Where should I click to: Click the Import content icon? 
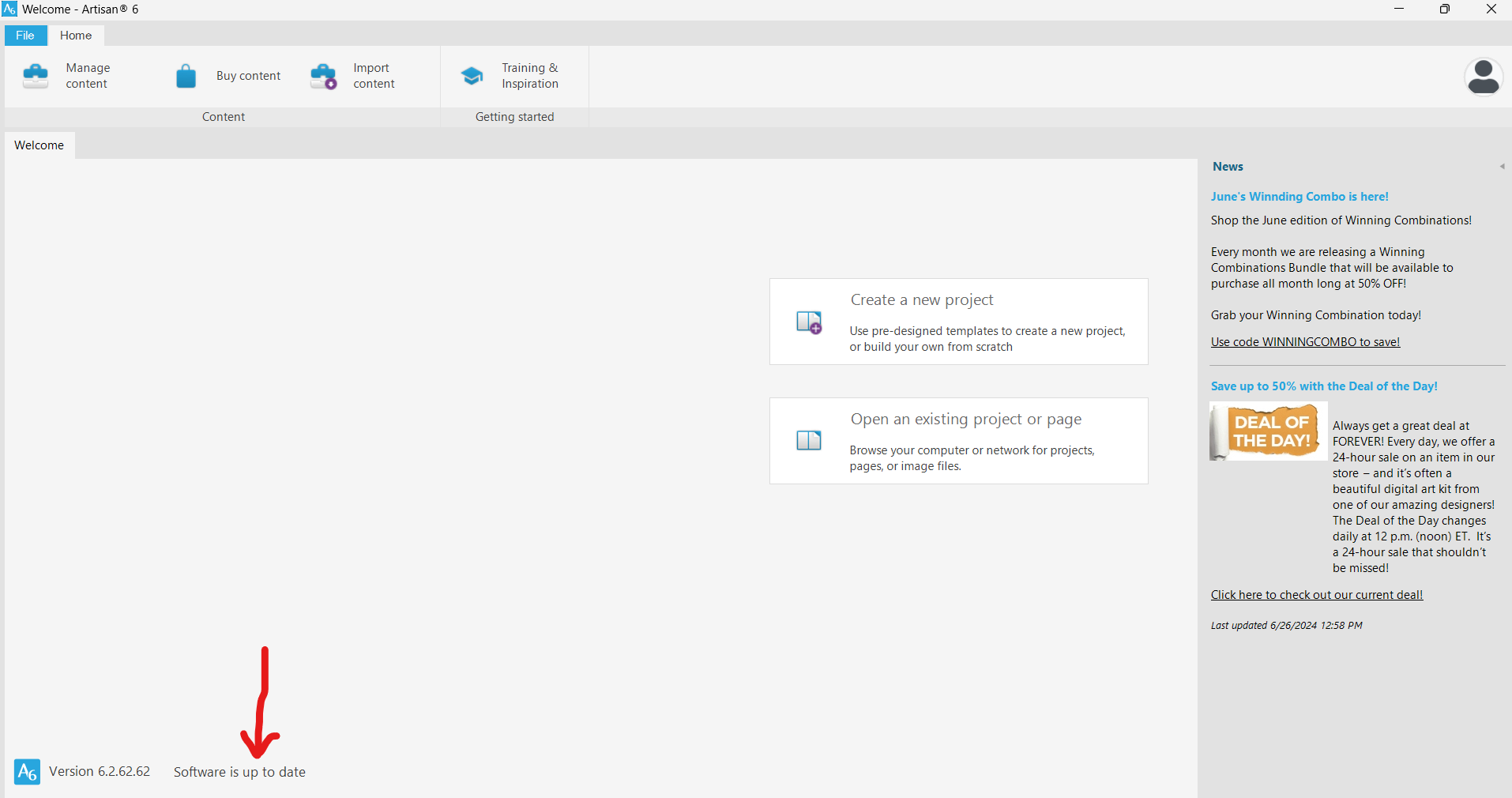pyautogui.click(x=324, y=76)
